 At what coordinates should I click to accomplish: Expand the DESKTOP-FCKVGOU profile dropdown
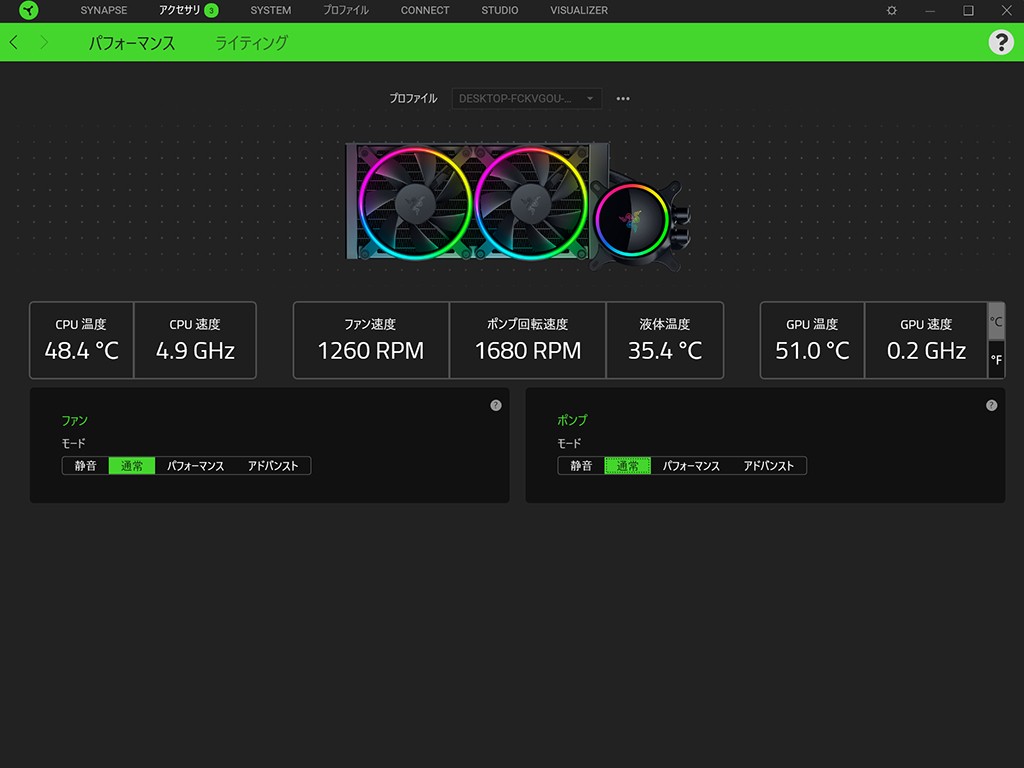tap(527, 99)
